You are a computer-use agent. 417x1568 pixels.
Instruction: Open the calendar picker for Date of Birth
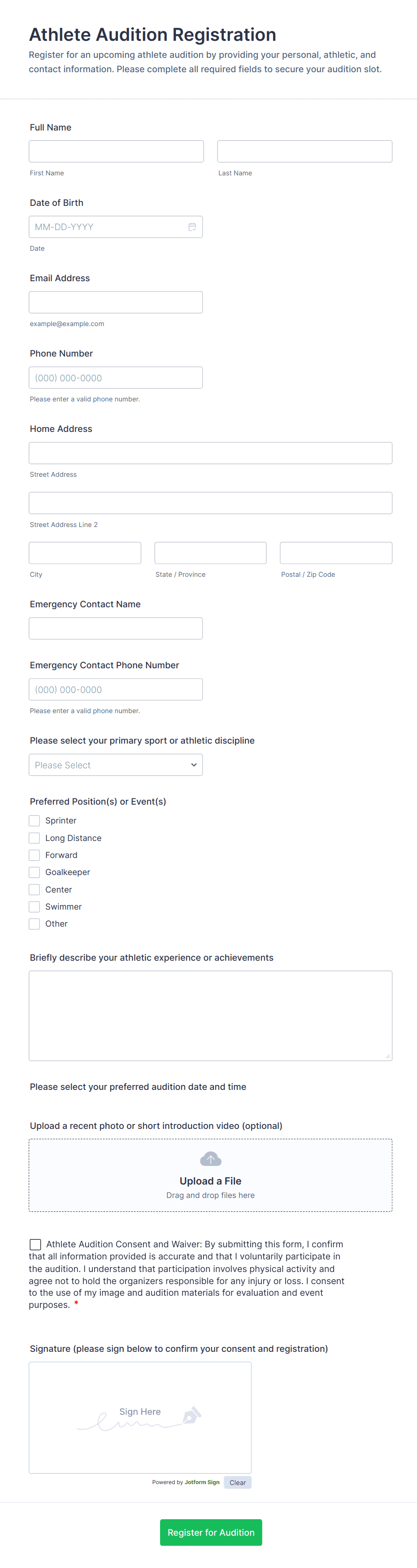click(x=192, y=226)
